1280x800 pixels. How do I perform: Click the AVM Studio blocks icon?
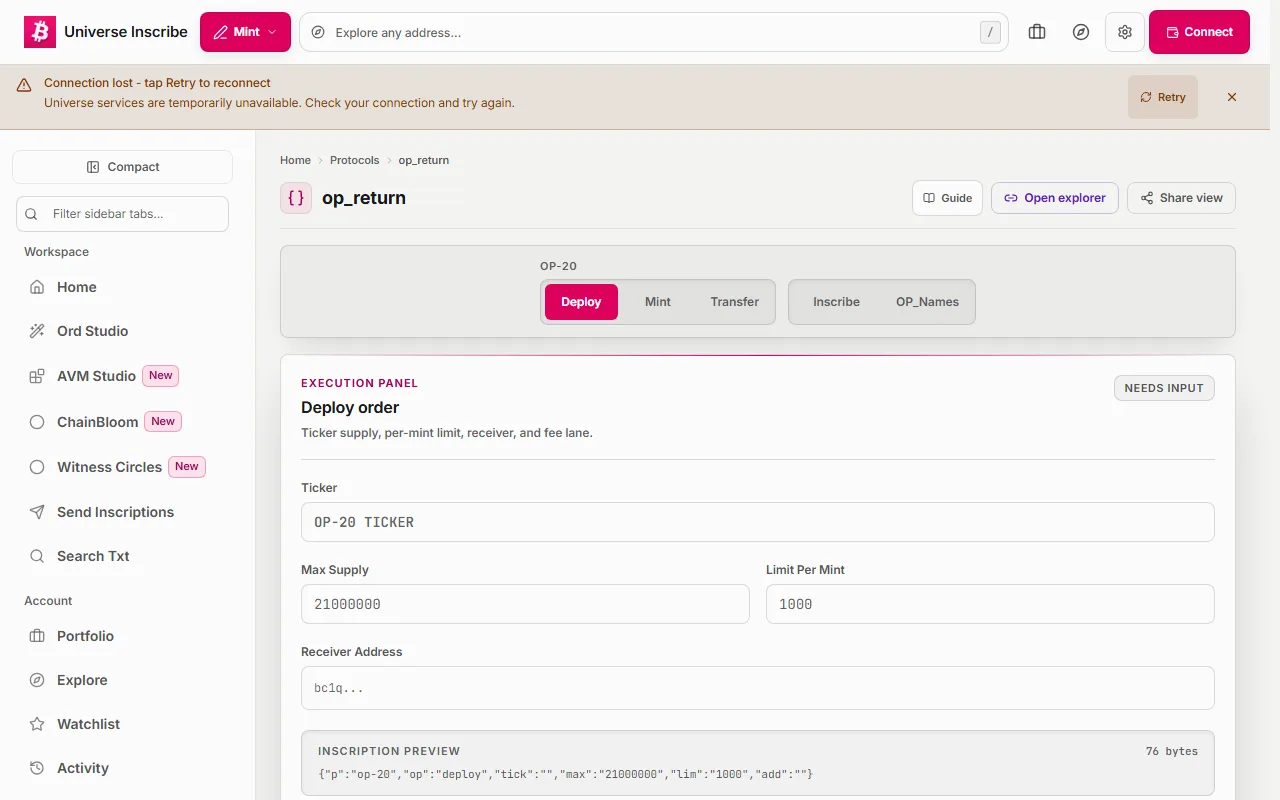pyautogui.click(x=37, y=376)
